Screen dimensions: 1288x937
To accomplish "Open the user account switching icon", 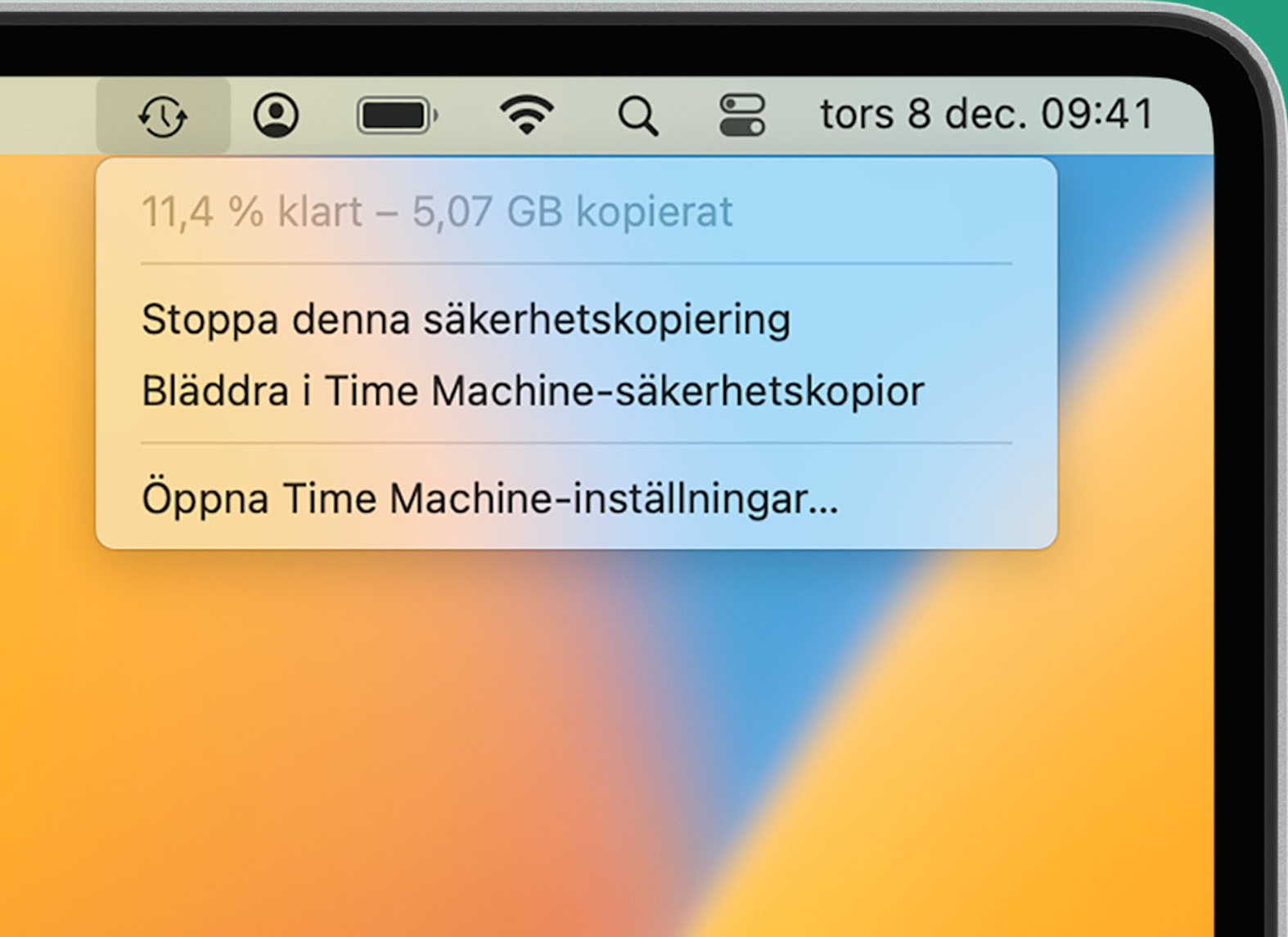I will [x=276, y=115].
